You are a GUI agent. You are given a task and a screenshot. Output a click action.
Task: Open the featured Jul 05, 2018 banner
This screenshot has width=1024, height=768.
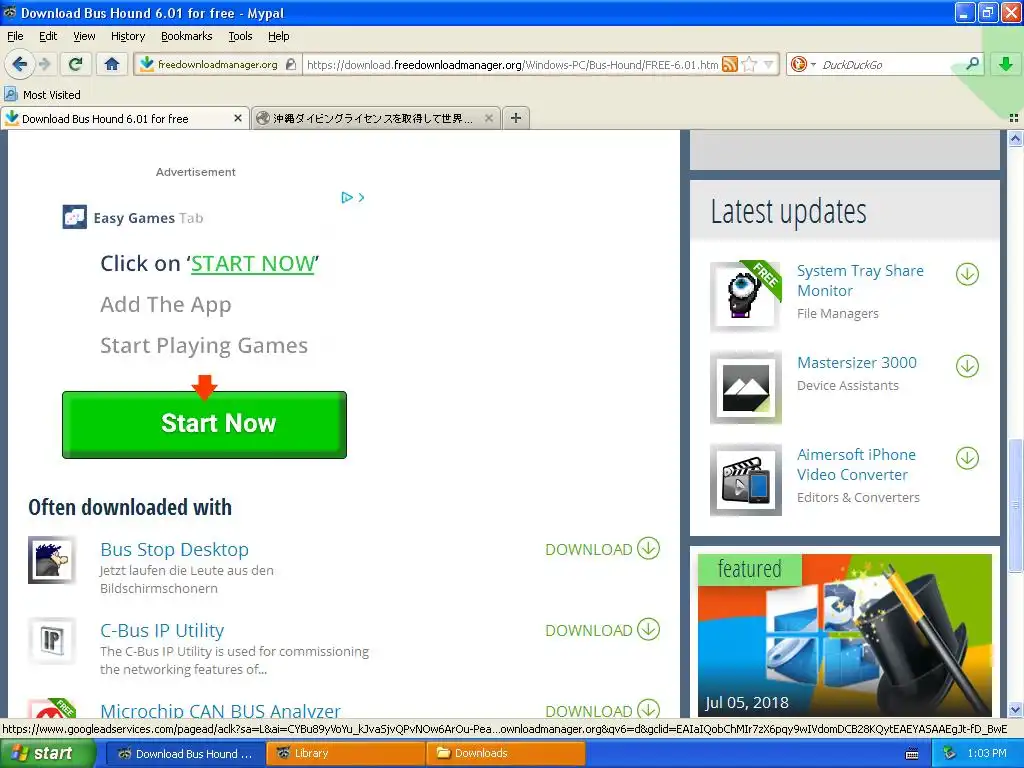tap(844, 635)
